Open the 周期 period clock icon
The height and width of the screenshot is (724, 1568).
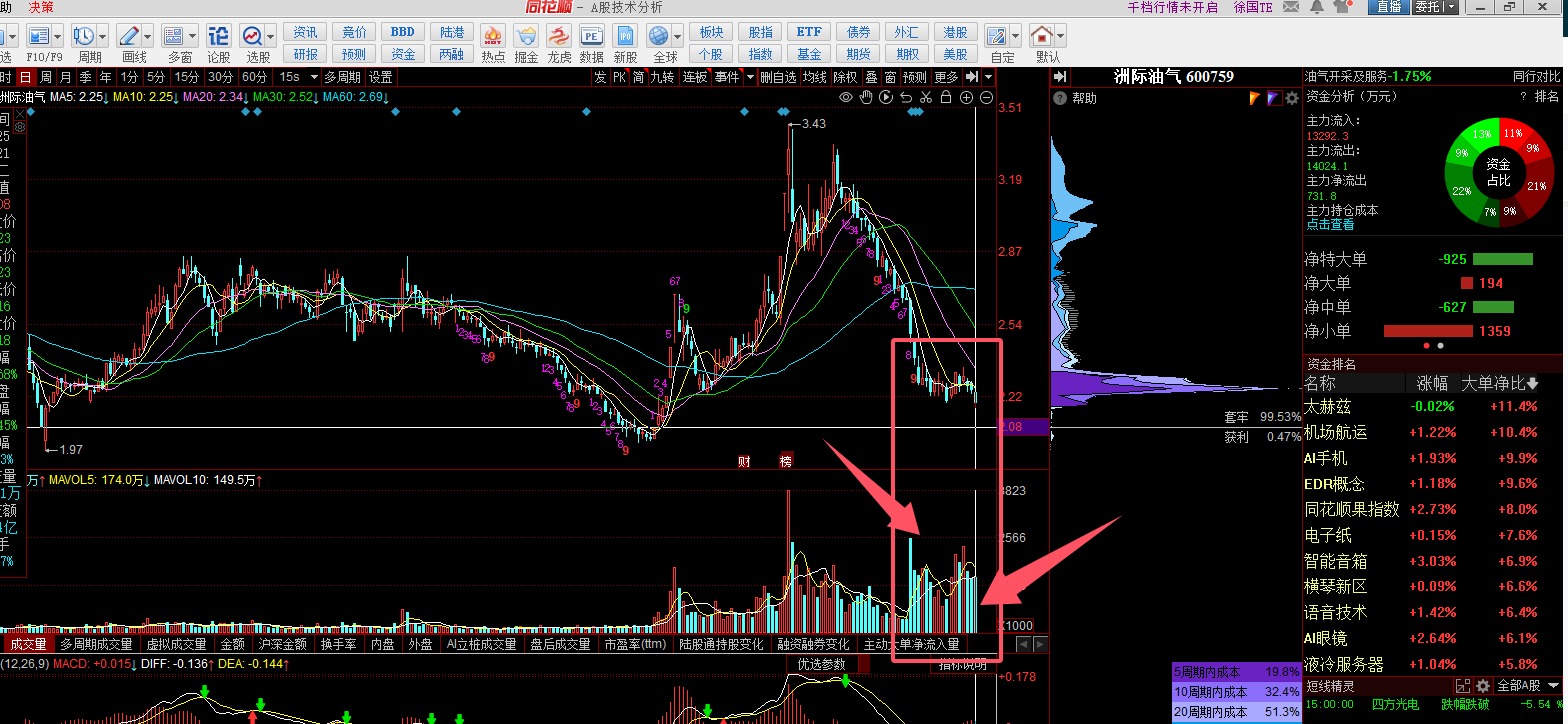coord(83,36)
